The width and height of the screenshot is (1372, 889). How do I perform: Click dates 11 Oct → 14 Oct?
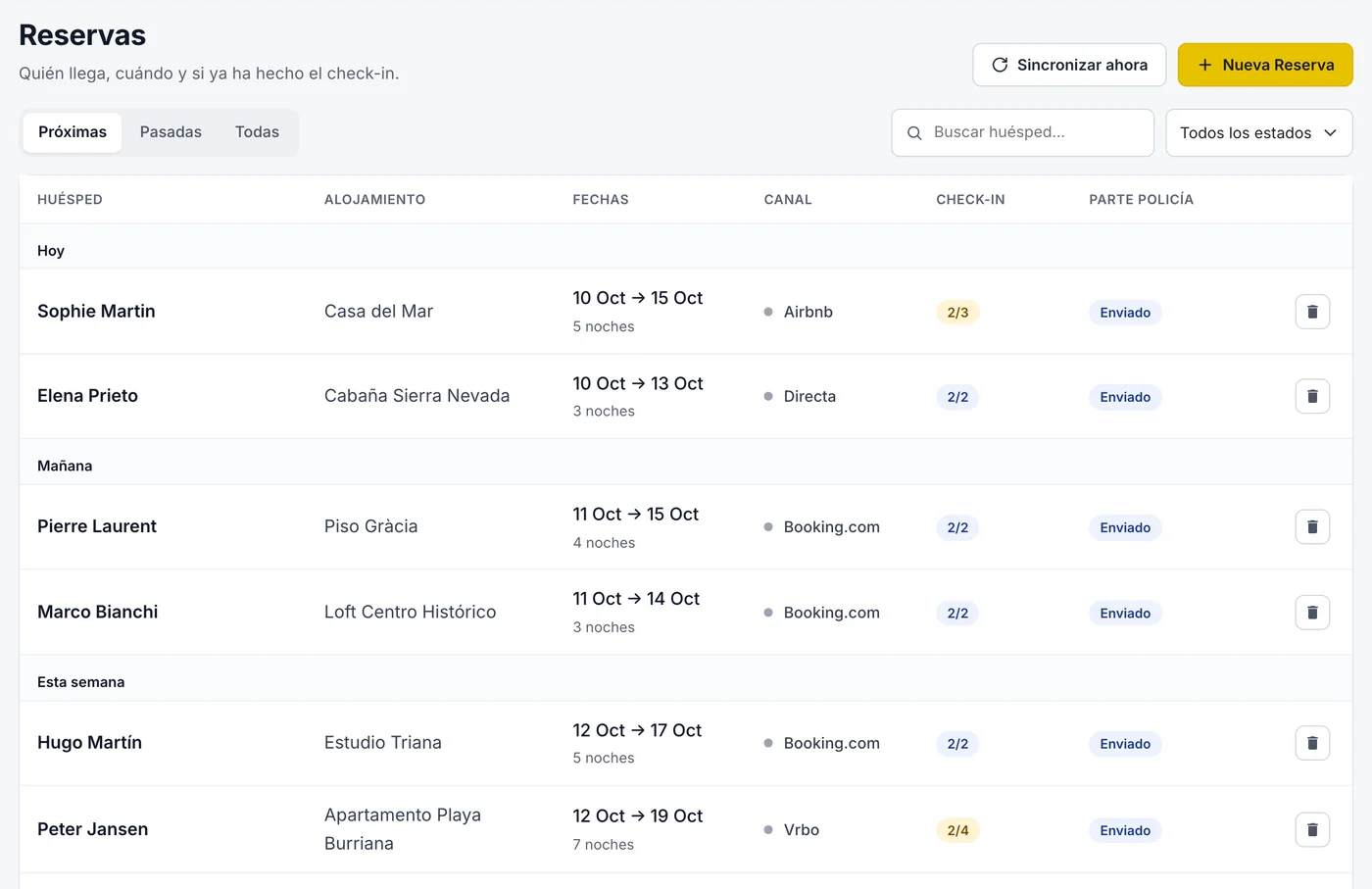coord(636,599)
